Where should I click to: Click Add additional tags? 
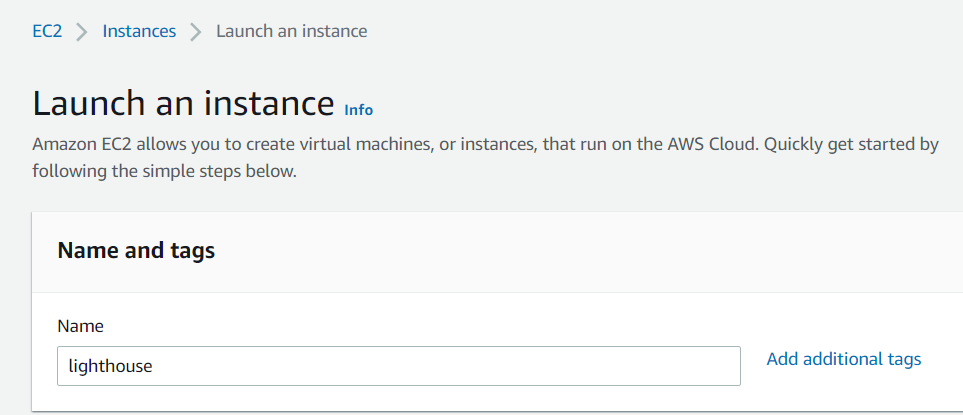843,359
